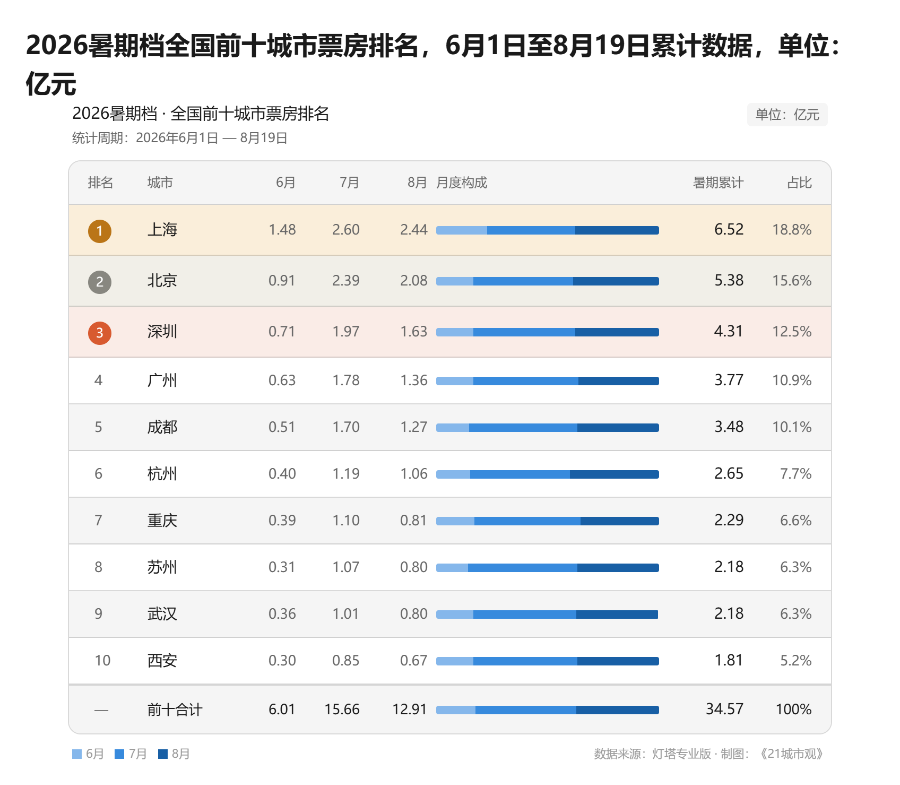Click the 灯塔专业版 data source credit
The image size is (900, 785).
[682, 754]
